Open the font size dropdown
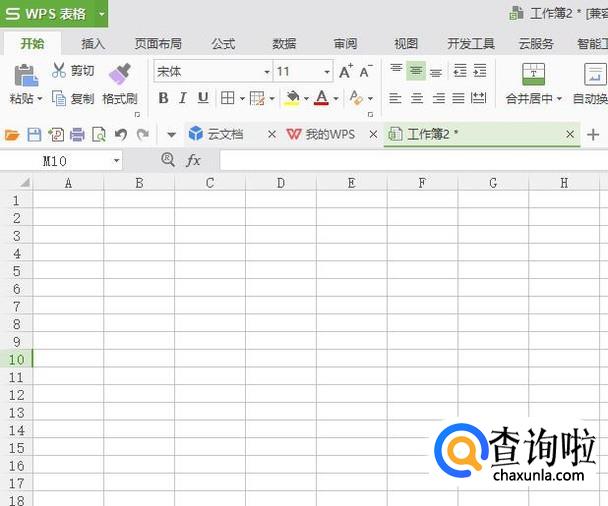608x506 pixels. click(327, 72)
